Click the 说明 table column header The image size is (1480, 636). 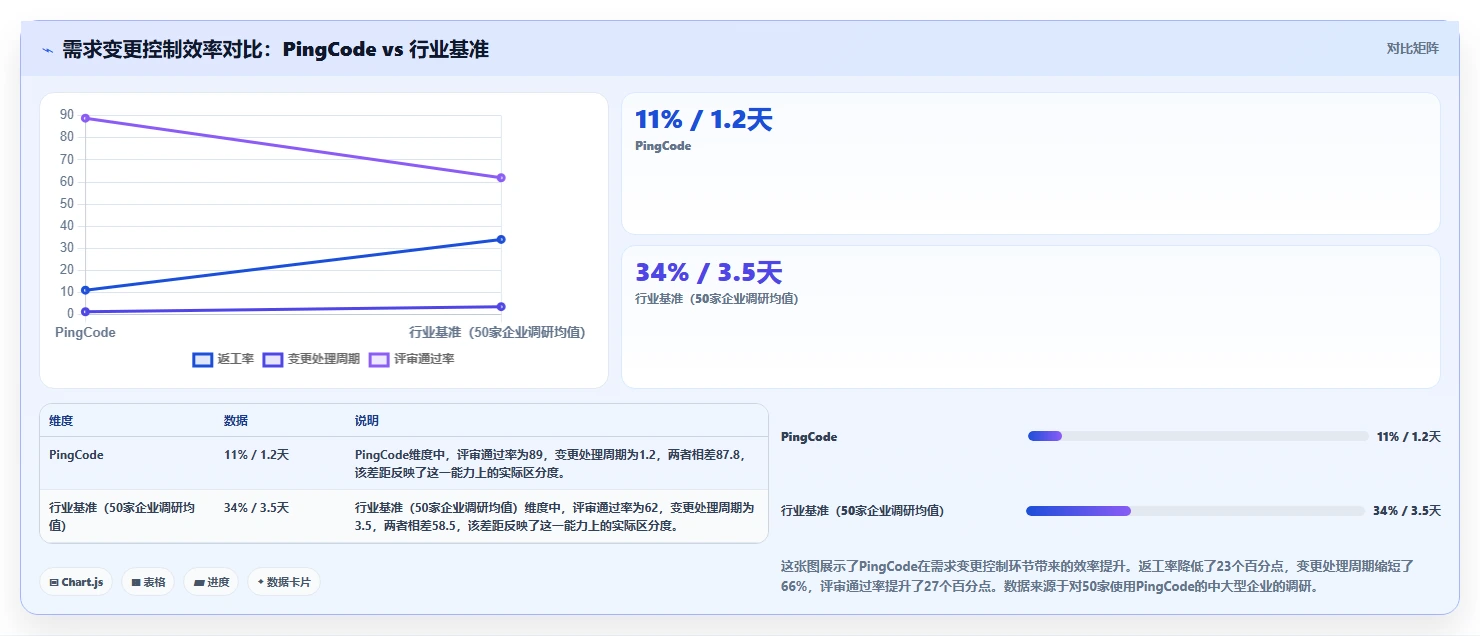pyautogui.click(x=367, y=421)
